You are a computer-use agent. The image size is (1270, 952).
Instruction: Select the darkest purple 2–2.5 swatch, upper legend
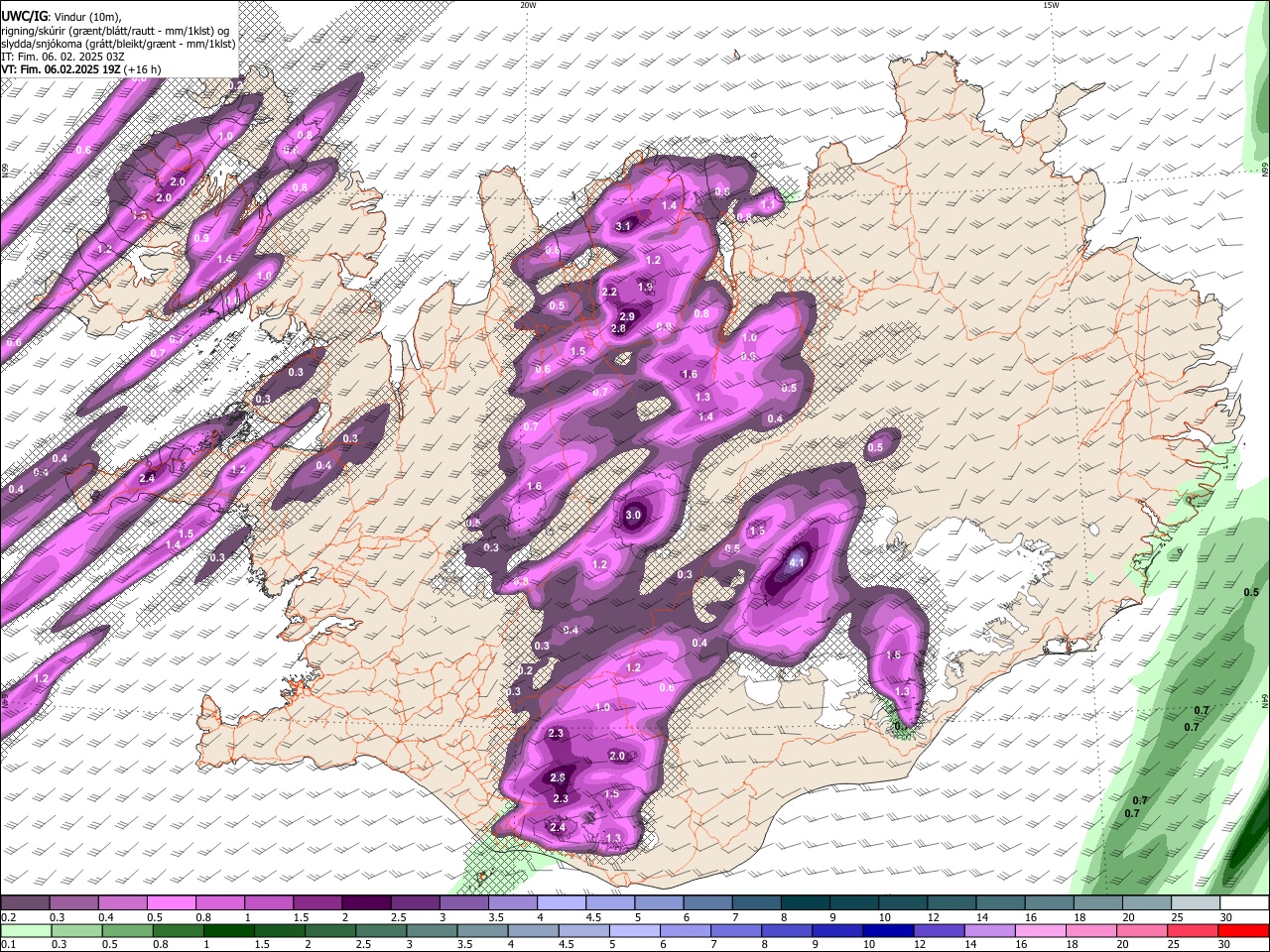365,903
